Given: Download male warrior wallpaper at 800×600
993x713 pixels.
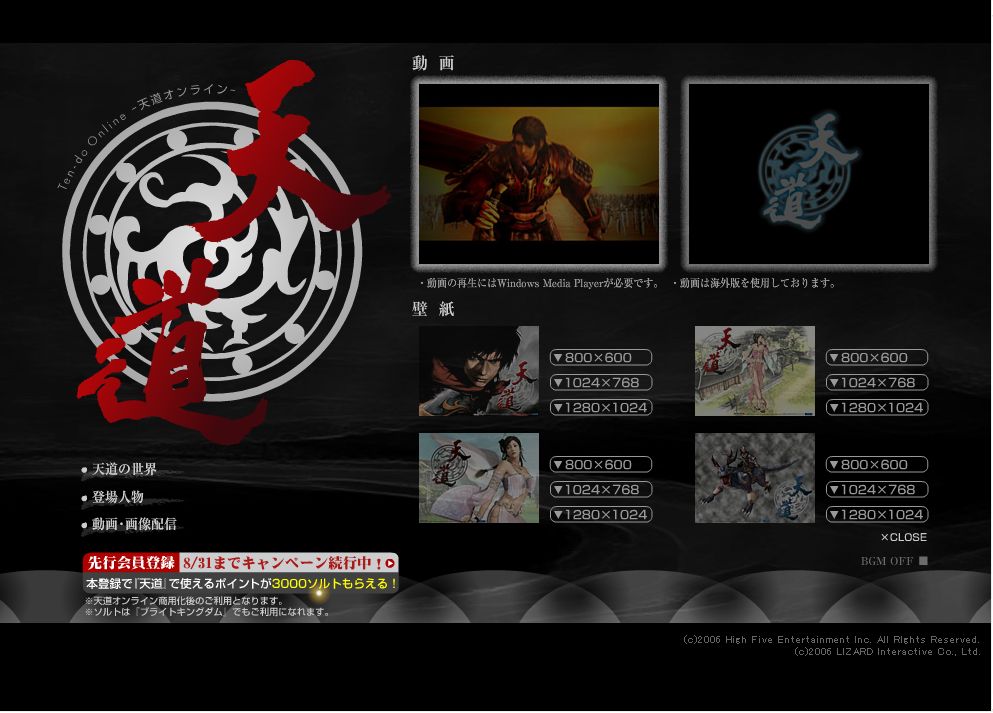Looking at the screenshot, I should (x=601, y=358).
